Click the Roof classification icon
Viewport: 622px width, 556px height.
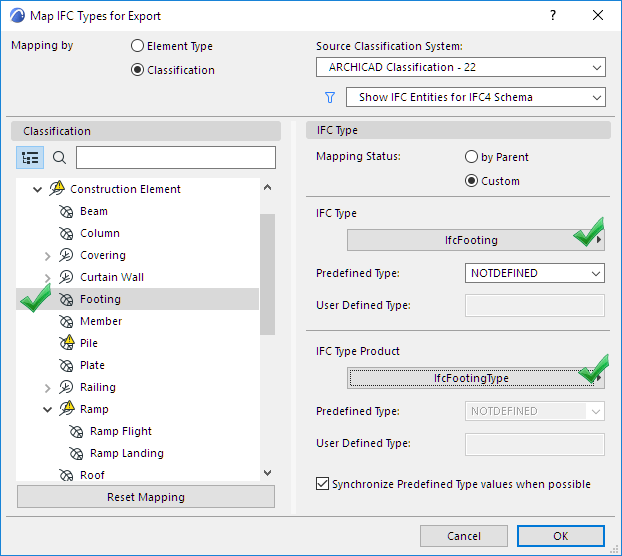coord(66,475)
